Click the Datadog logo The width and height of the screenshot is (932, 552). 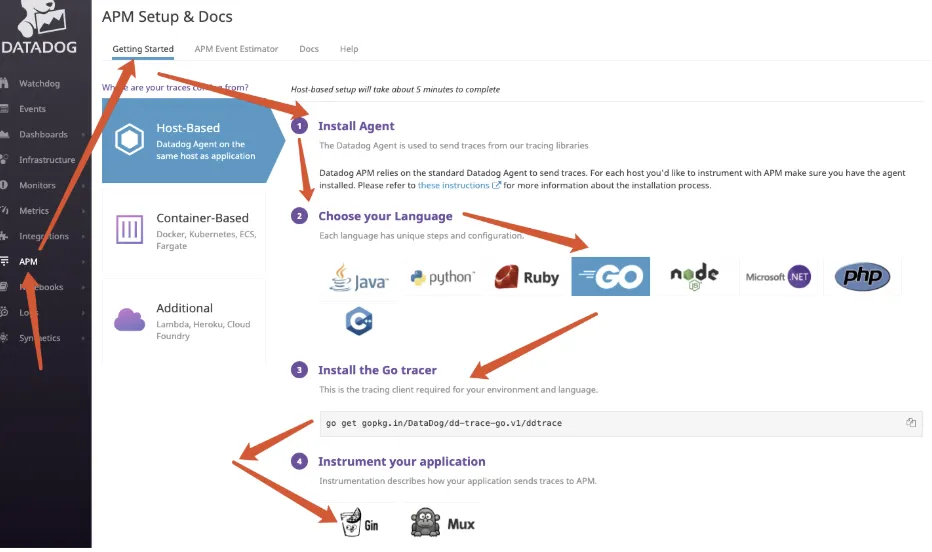click(40, 28)
